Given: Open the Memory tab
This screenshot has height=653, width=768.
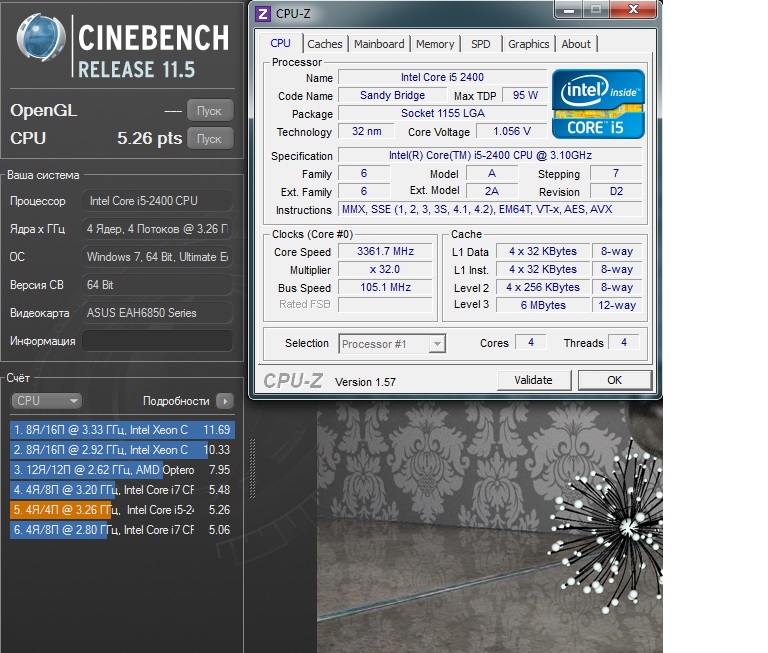Looking at the screenshot, I should coord(435,44).
